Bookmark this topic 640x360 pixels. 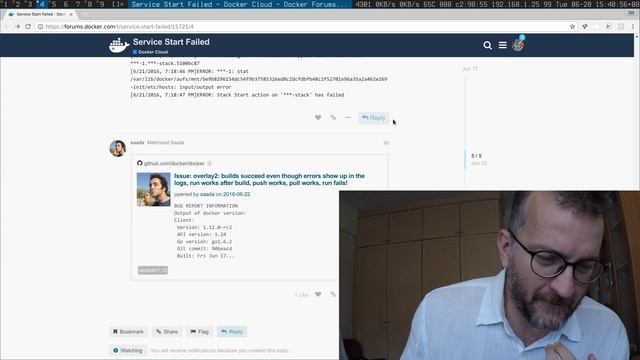click(x=128, y=332)
